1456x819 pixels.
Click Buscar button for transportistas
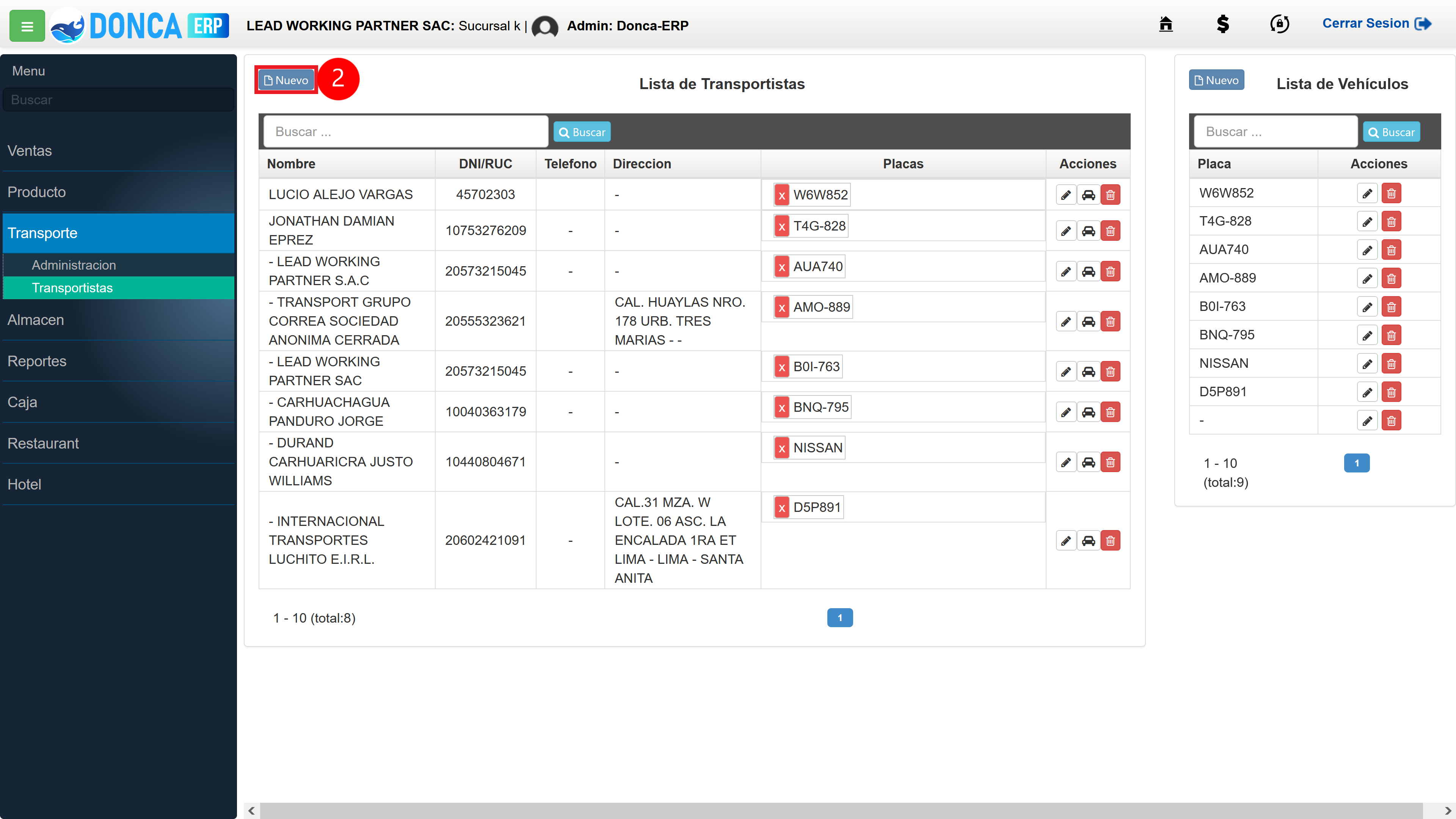pyautogui.click(x=582, y=132)
